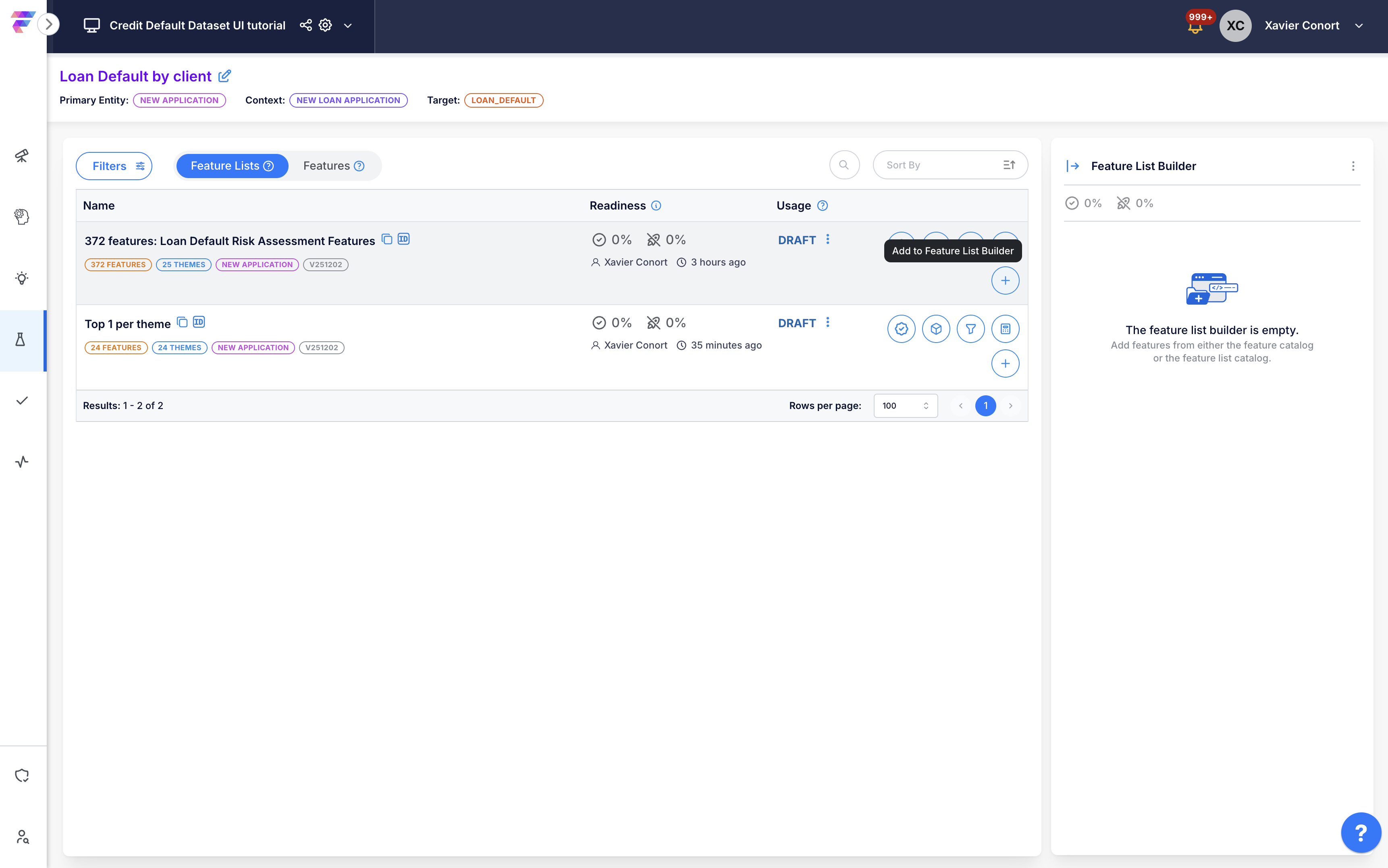Click the funnel icon in Top 1 per theme row
The width and height of the screenshot is (1388, 868).
point(970,329)
